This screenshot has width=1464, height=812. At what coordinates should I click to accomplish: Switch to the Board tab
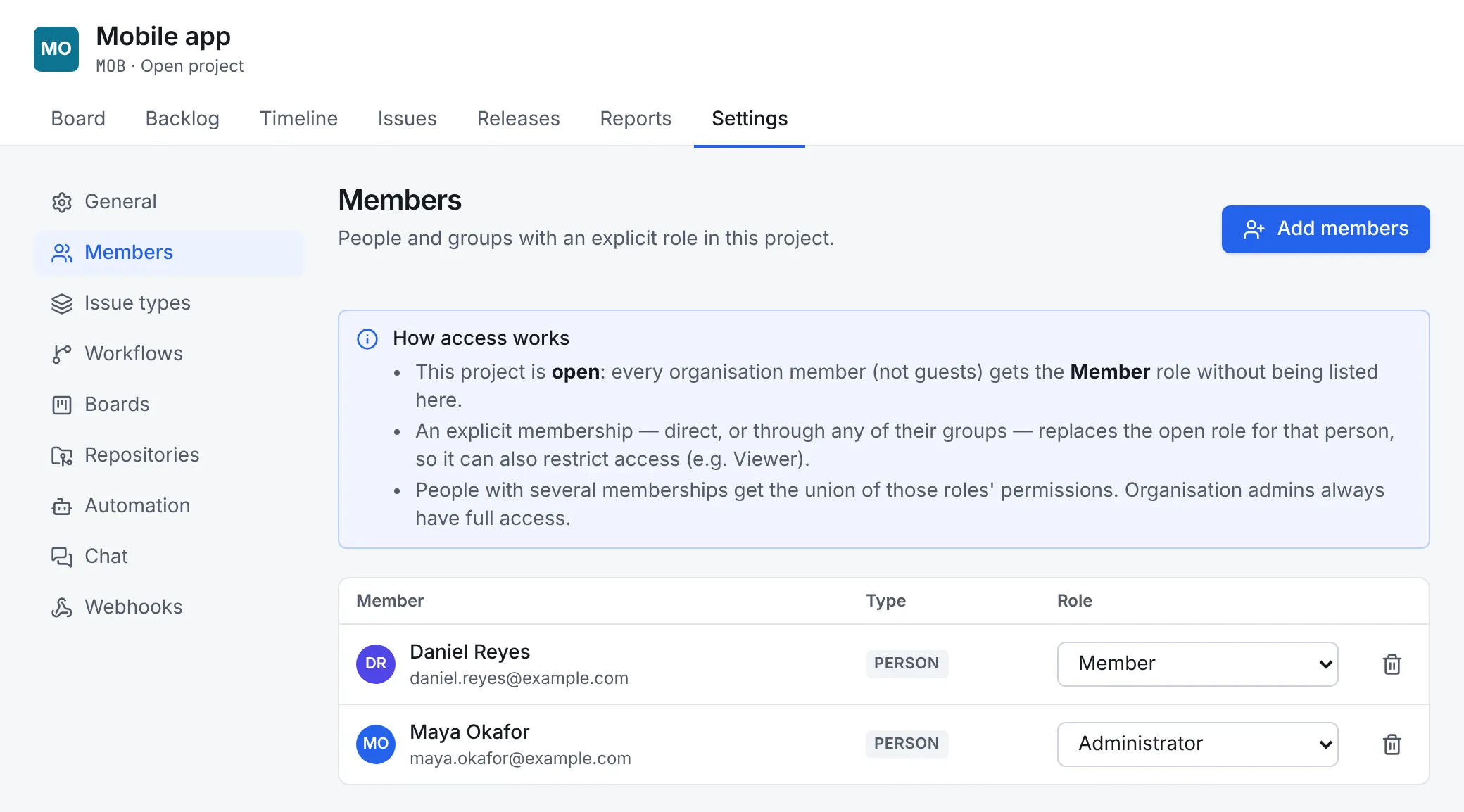[x=78, y=118]
